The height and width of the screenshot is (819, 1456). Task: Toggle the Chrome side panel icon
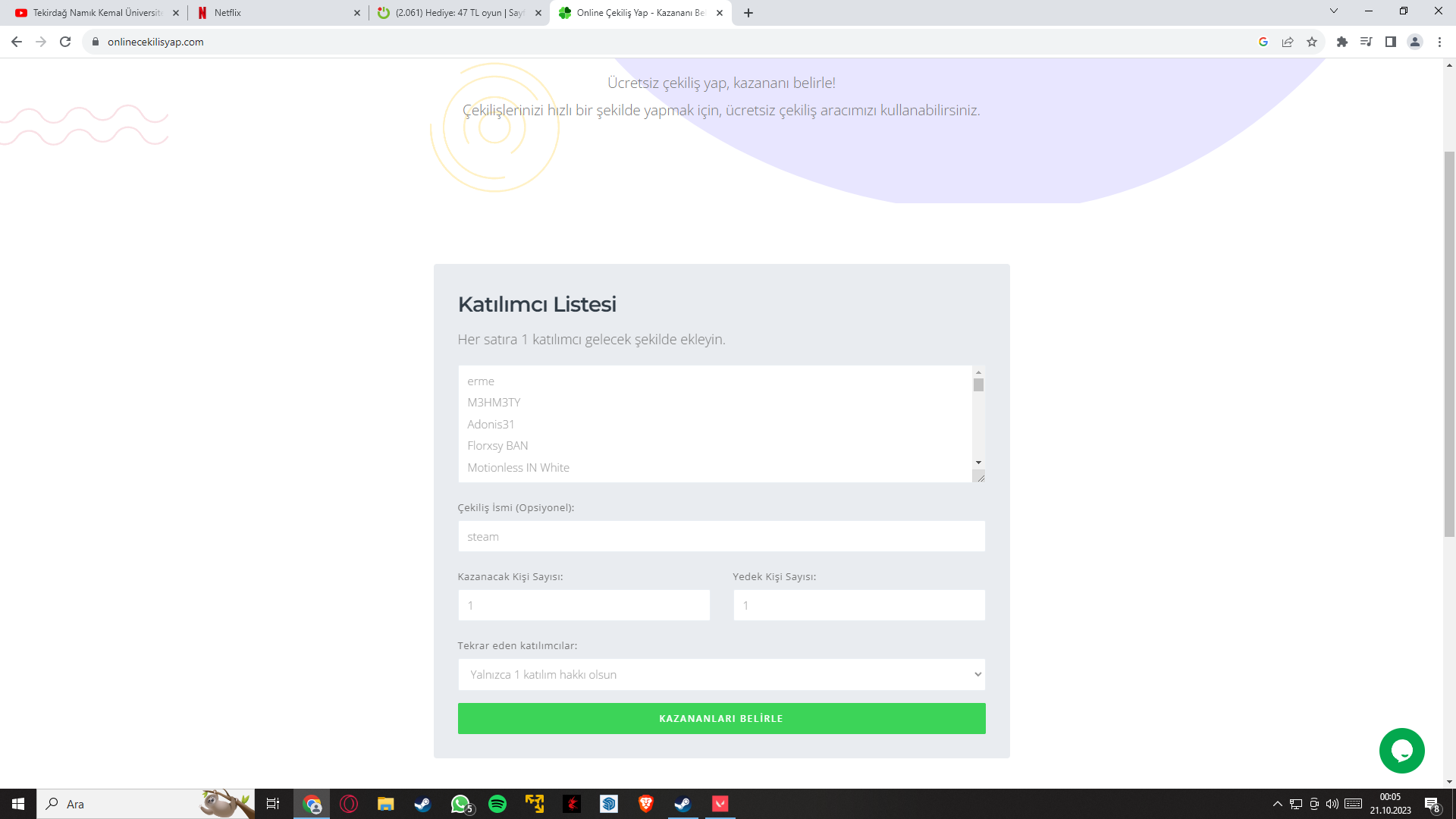coord(1391,42)
